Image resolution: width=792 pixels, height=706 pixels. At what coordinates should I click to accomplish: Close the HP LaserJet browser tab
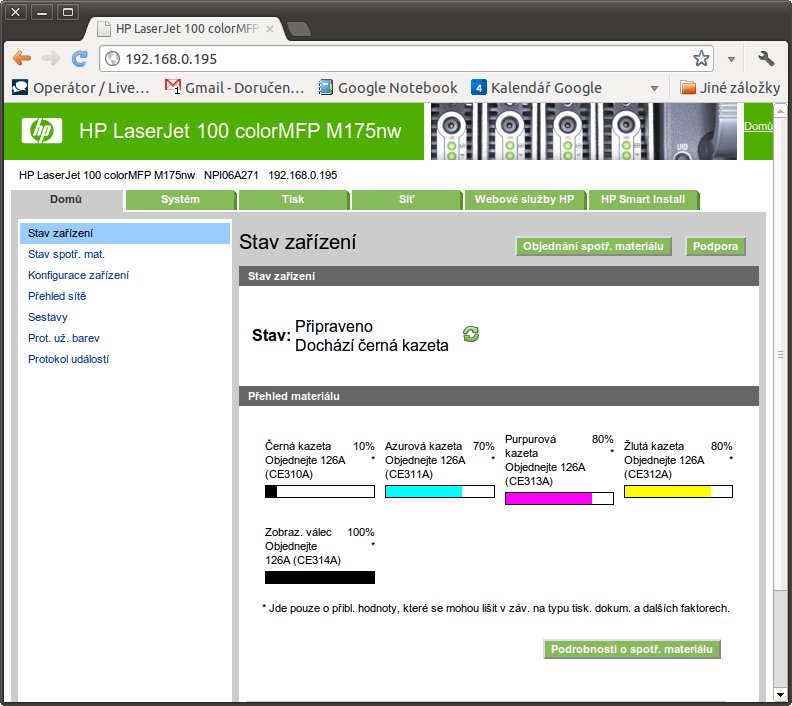pyautogui.click(x=270, y=29)
